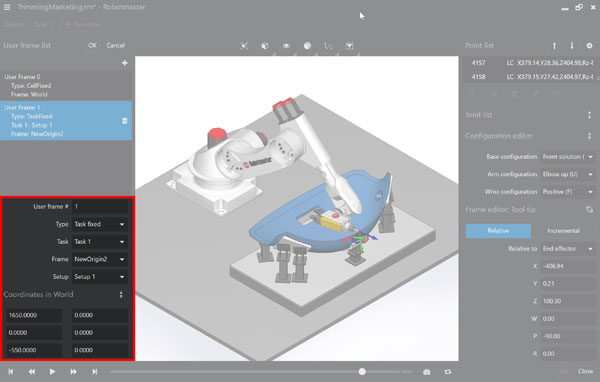Click the X value field -406.94
Screen dimensions: 600x382
(567, 266)
